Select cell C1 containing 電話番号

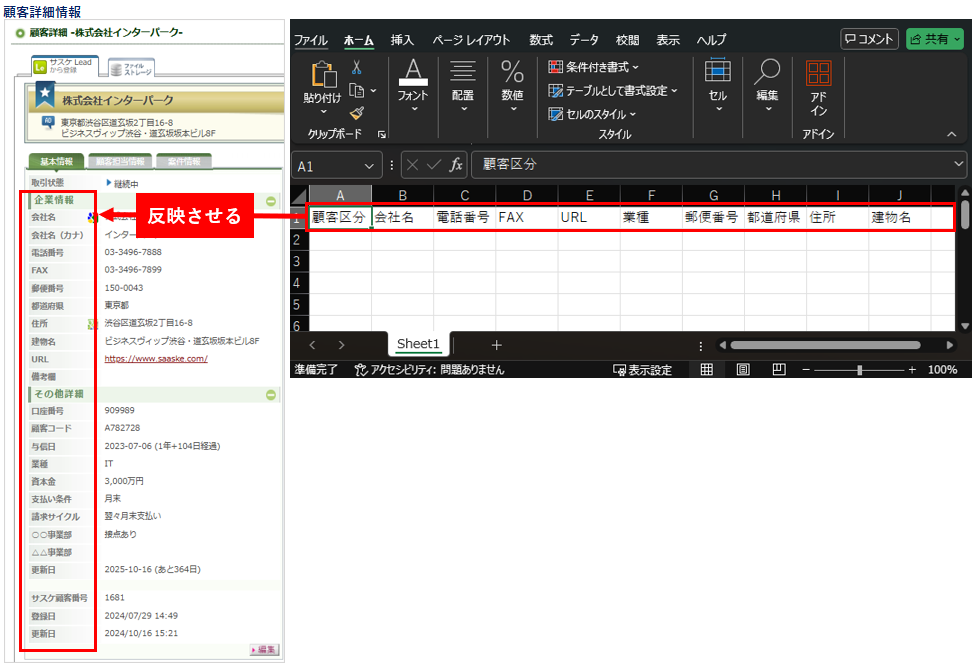[465, 217]
